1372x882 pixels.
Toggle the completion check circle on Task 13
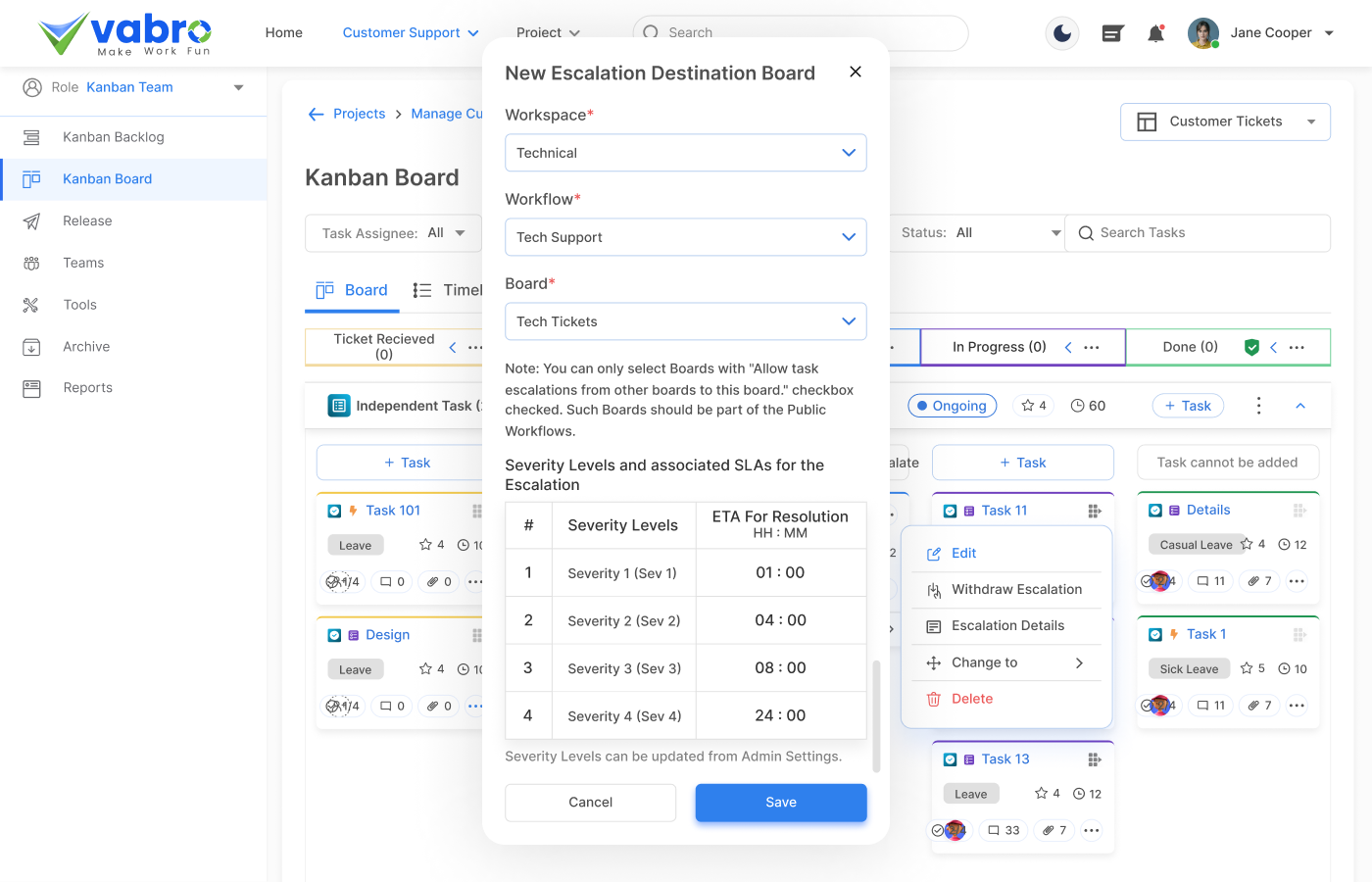[937, 830]
